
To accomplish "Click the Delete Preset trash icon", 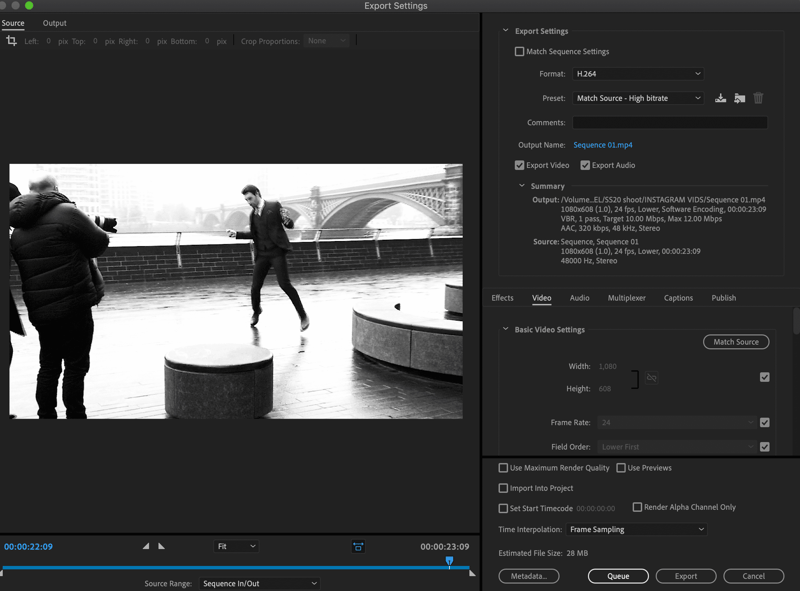I will [x=757, y=98].
